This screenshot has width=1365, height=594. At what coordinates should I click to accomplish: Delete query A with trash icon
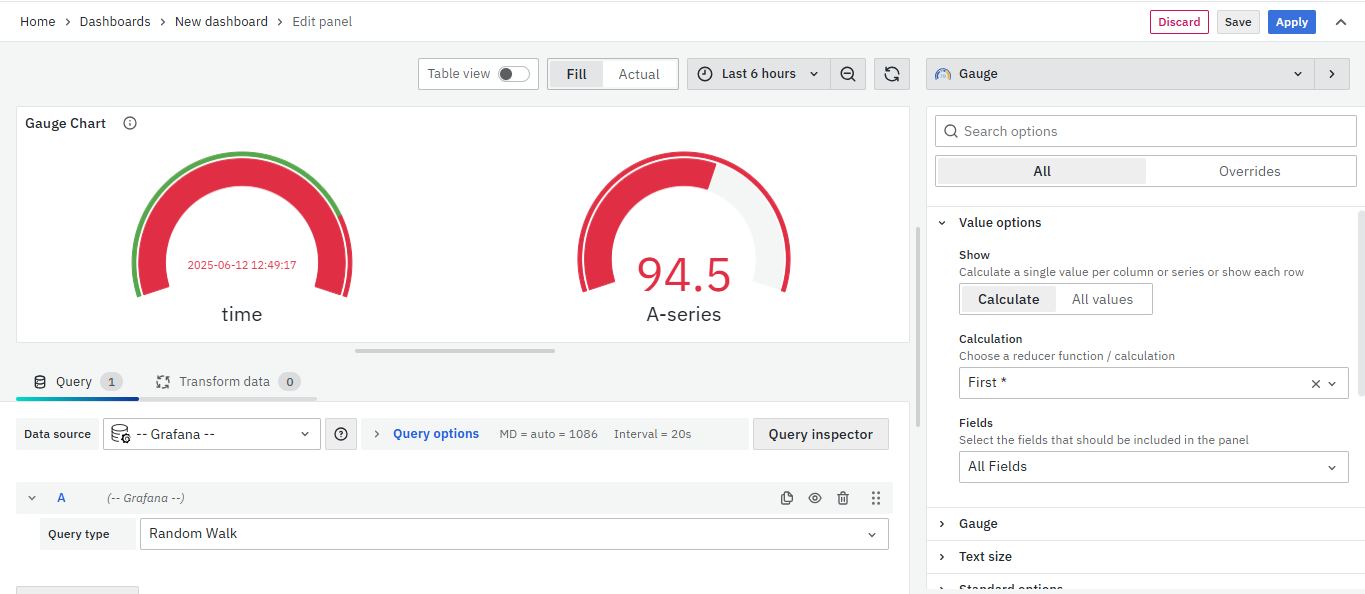pyautogui.click(x=843, y=498)
